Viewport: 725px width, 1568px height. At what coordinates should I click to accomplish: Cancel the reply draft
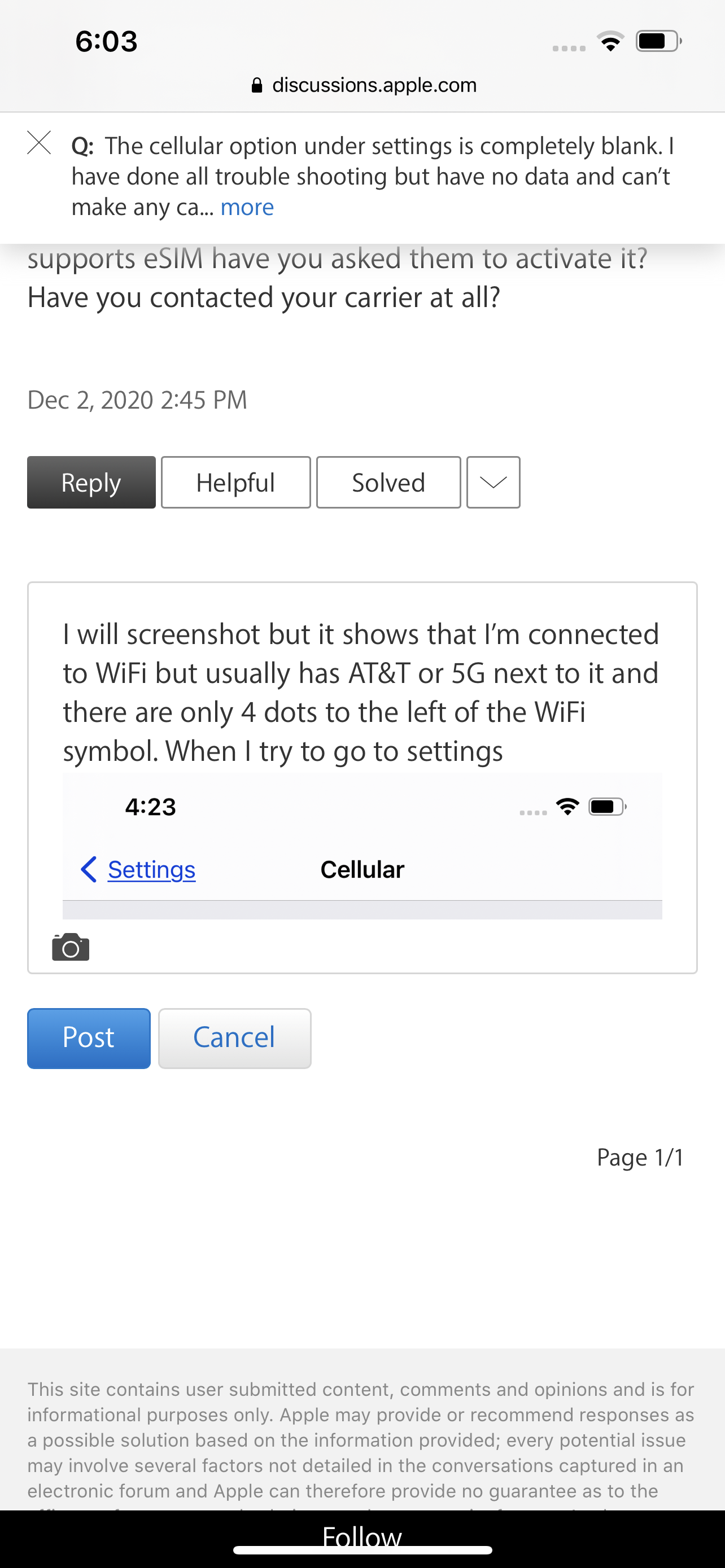(234, 1039)
